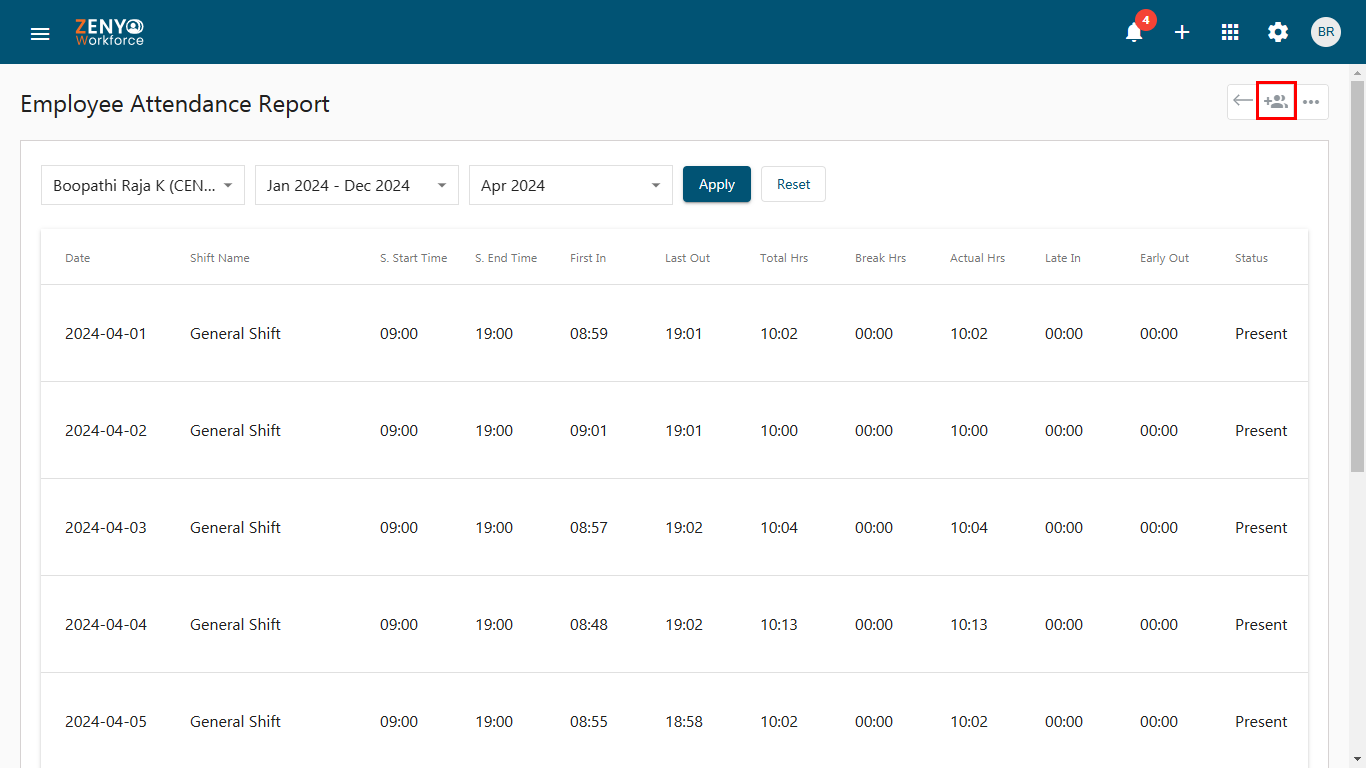This screenshot has width=1366, height=768.
Task: Click the Late In column header
Action: [x=1063, y=258]
